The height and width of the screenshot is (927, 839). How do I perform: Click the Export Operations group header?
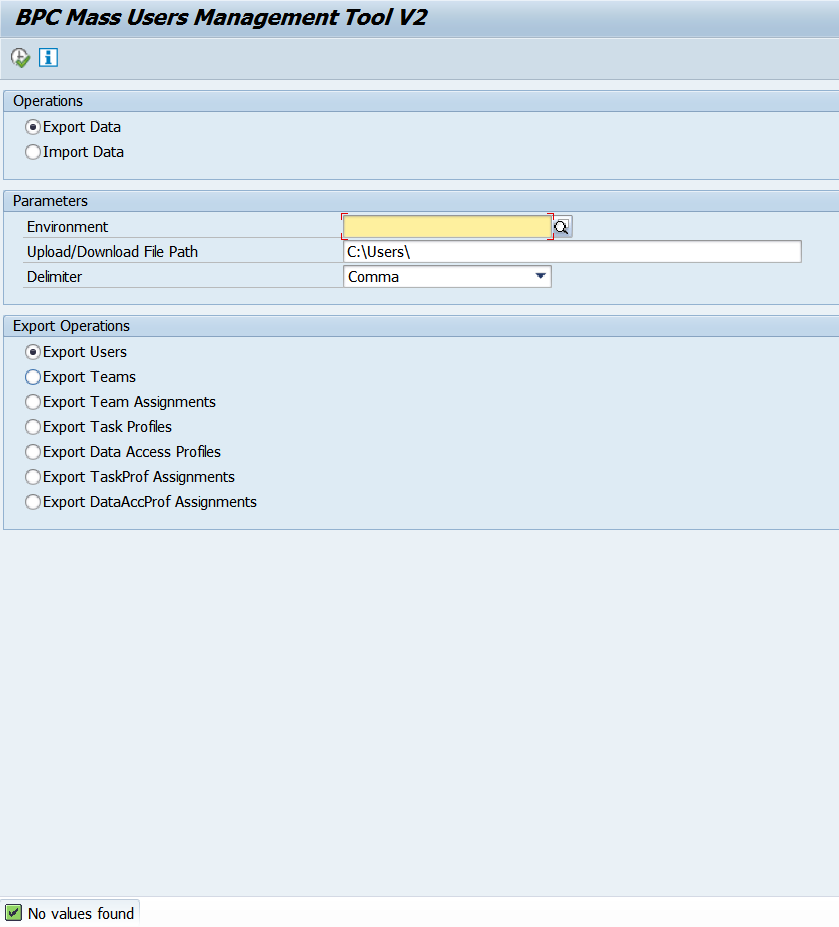pyautogui.click(x=72, y=326)
